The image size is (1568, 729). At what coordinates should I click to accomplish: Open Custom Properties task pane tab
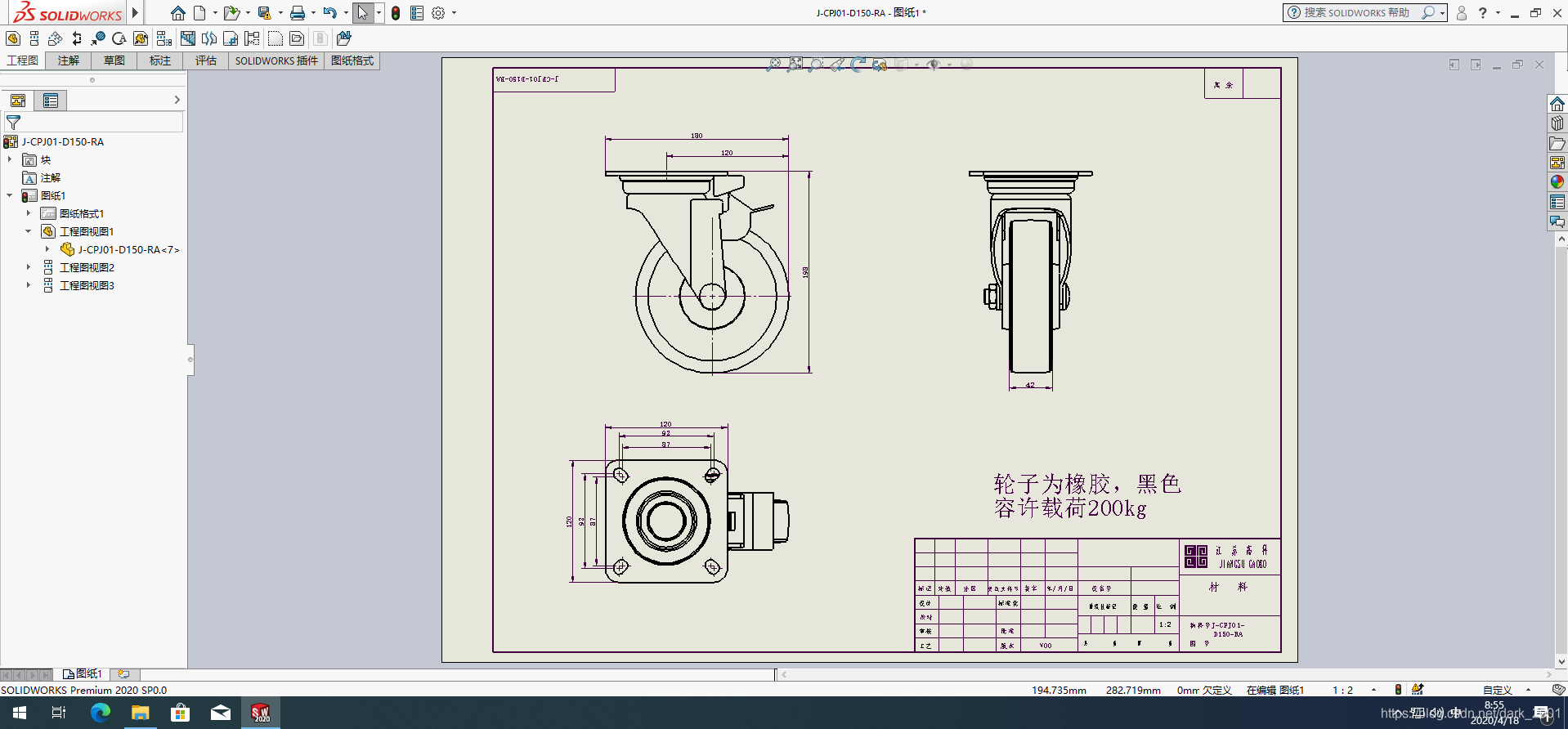(1557, 201)
